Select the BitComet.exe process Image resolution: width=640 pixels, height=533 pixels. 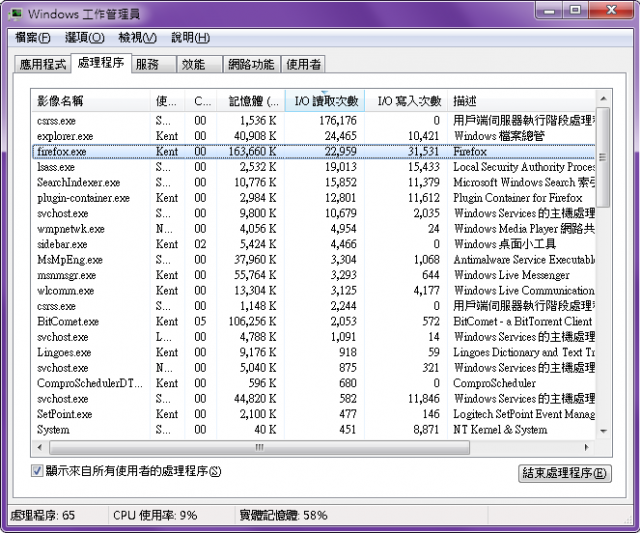(x=313, y=322)
